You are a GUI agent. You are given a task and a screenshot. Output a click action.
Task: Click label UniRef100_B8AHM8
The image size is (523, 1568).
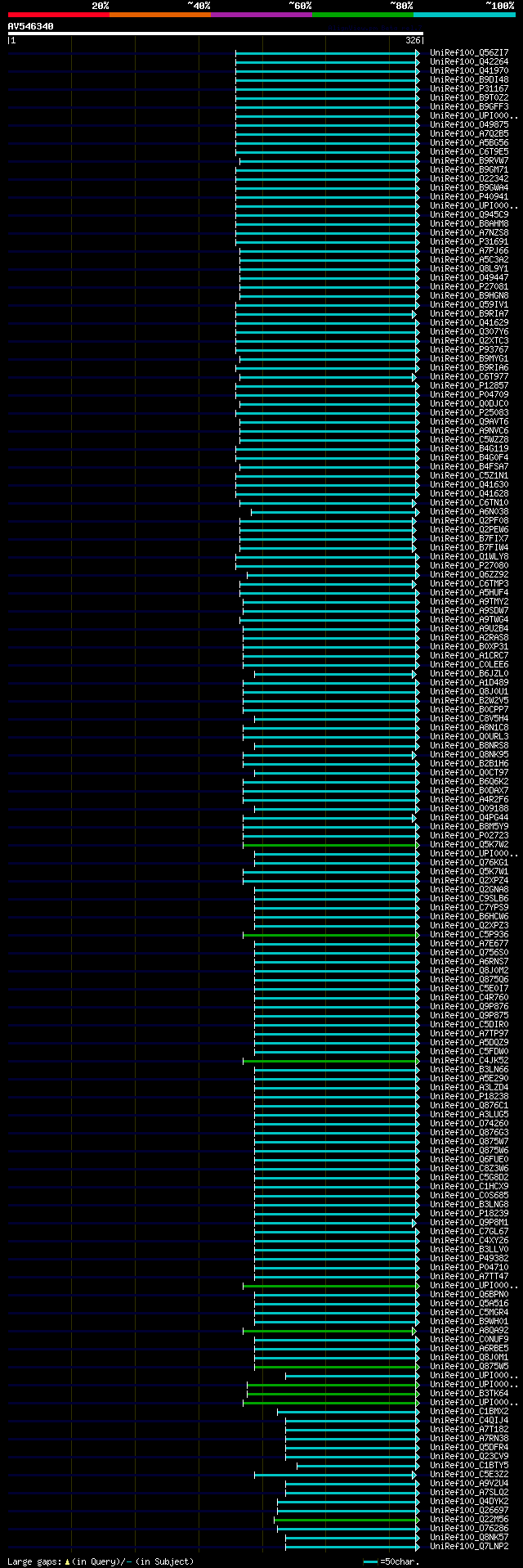click(469, 223)
